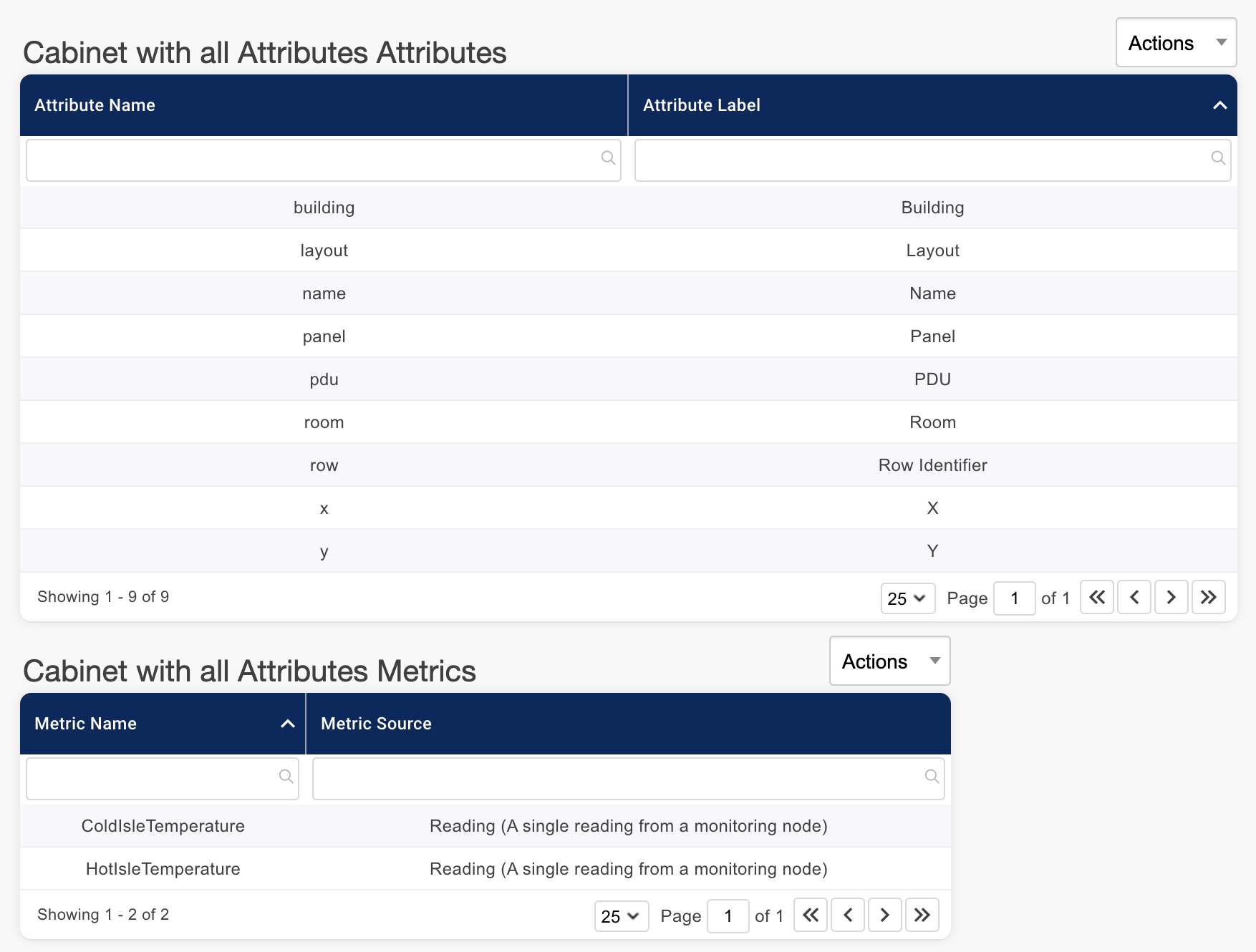
Task: Open the Metrics Actions dropdown
Action: [x=889, y=661]
